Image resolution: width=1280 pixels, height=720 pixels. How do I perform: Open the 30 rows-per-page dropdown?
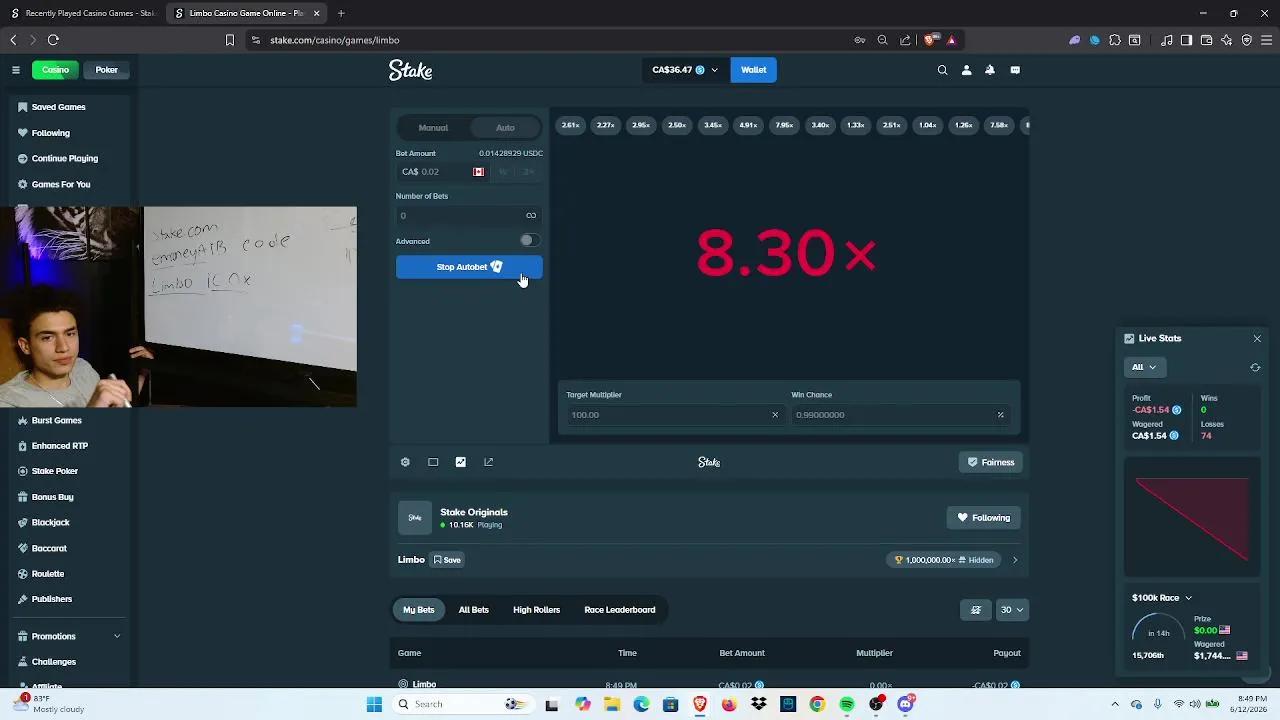1012,610
